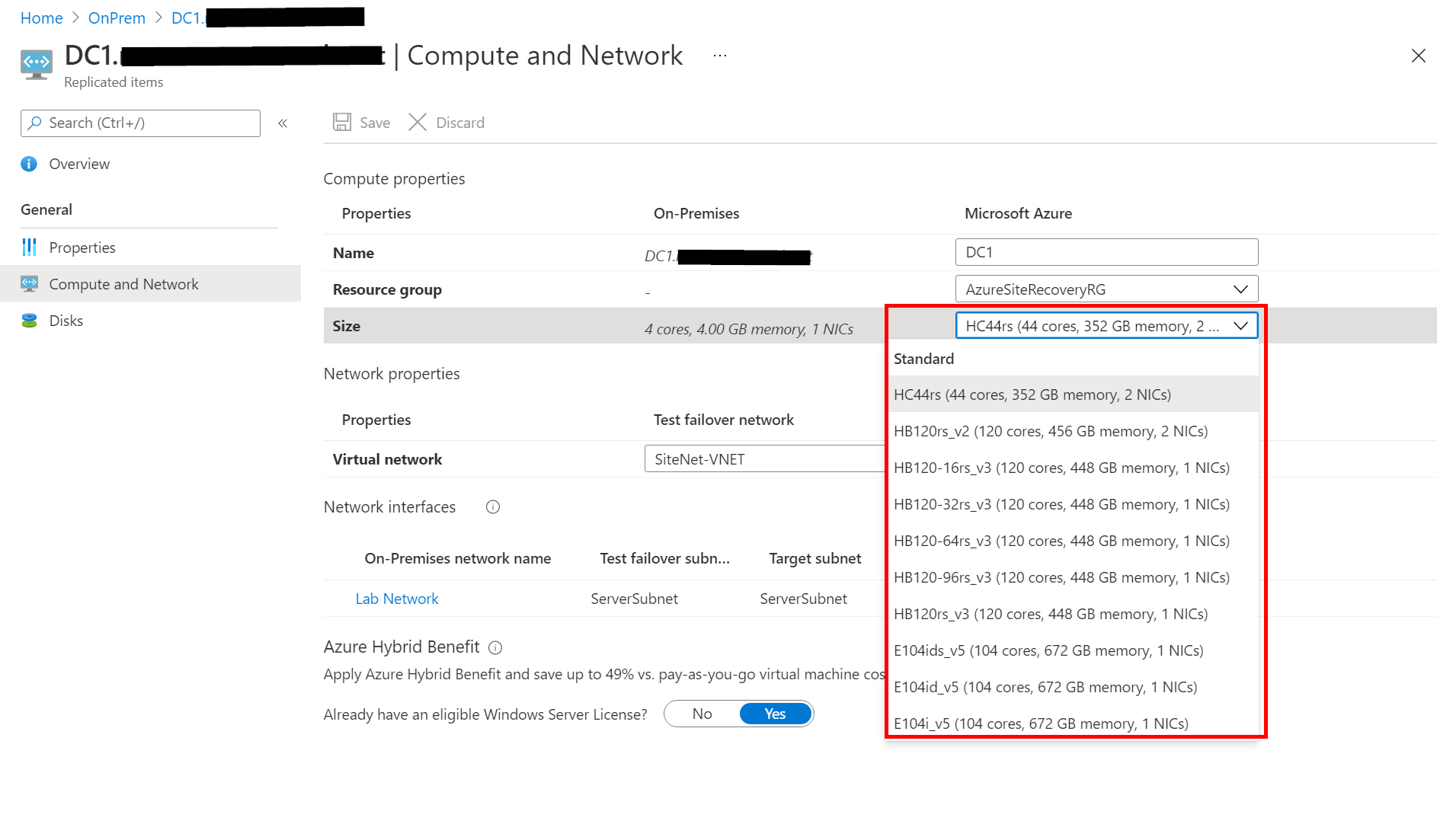Screen dimensions: 1453x840
Task: Navigate to Home via breadcrumb
Action: coord(41,18)
